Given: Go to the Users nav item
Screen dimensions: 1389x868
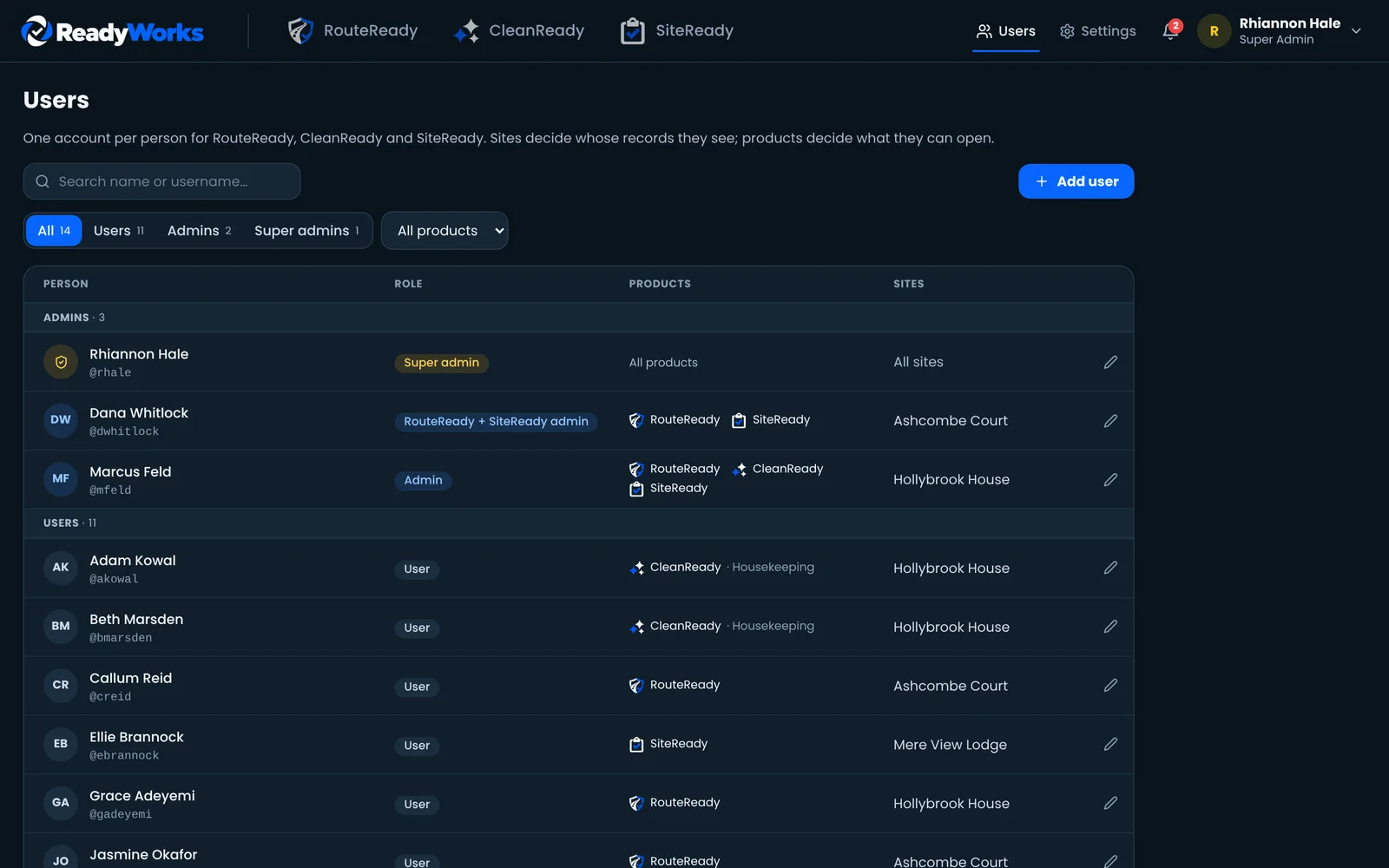Looking at the screenshot, I should (1006, 31).
